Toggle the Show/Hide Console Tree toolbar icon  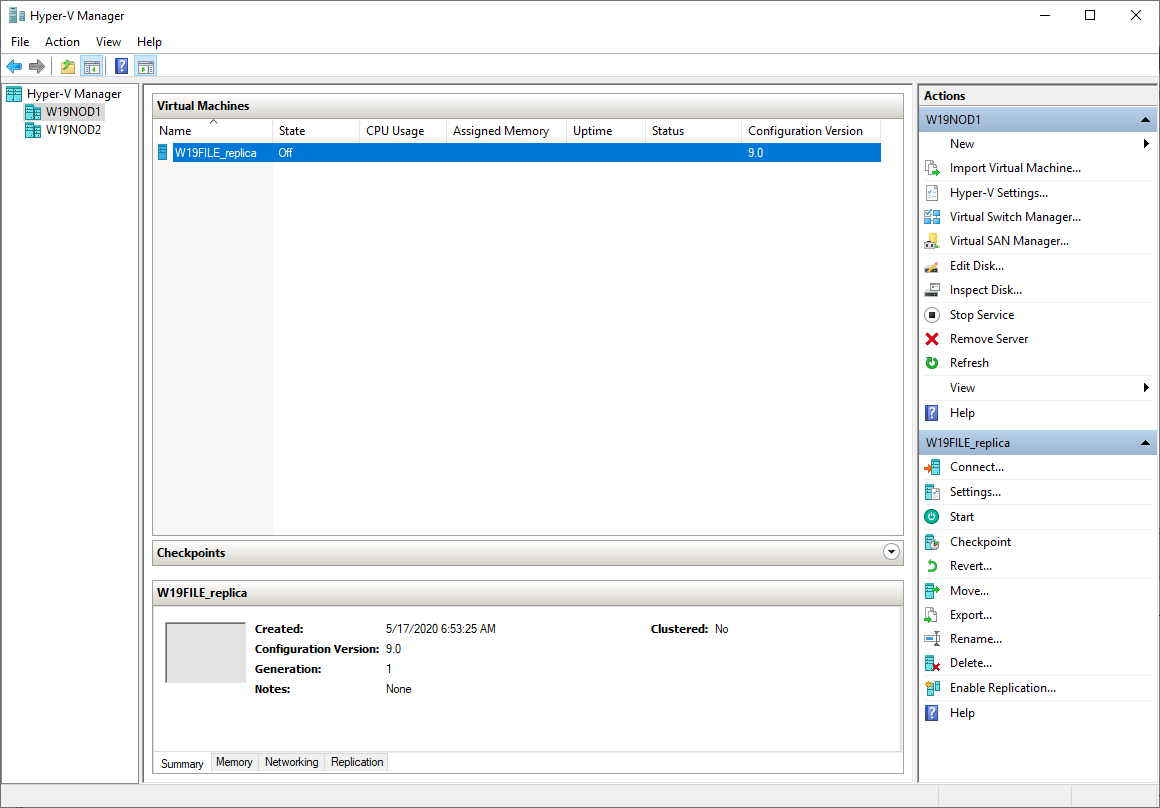point(91,67)
